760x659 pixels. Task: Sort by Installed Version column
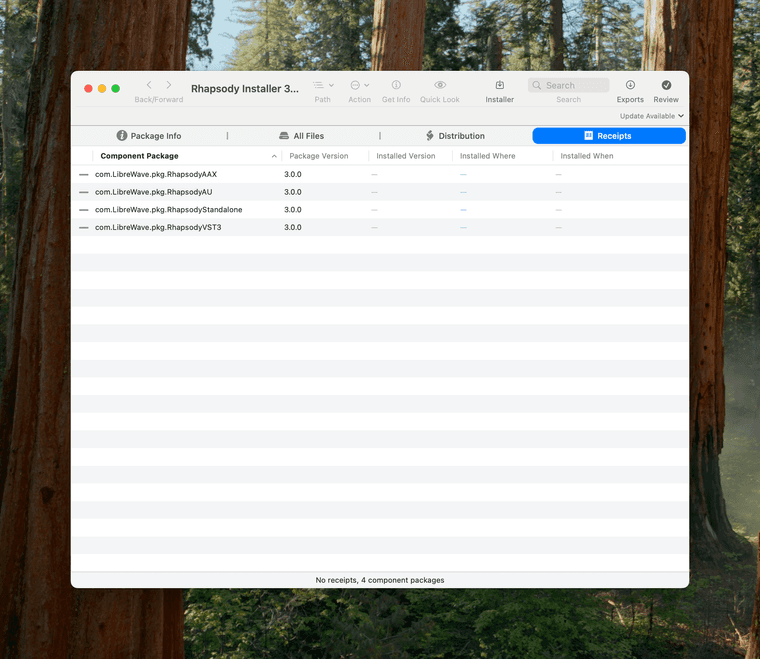pos(406,156)
